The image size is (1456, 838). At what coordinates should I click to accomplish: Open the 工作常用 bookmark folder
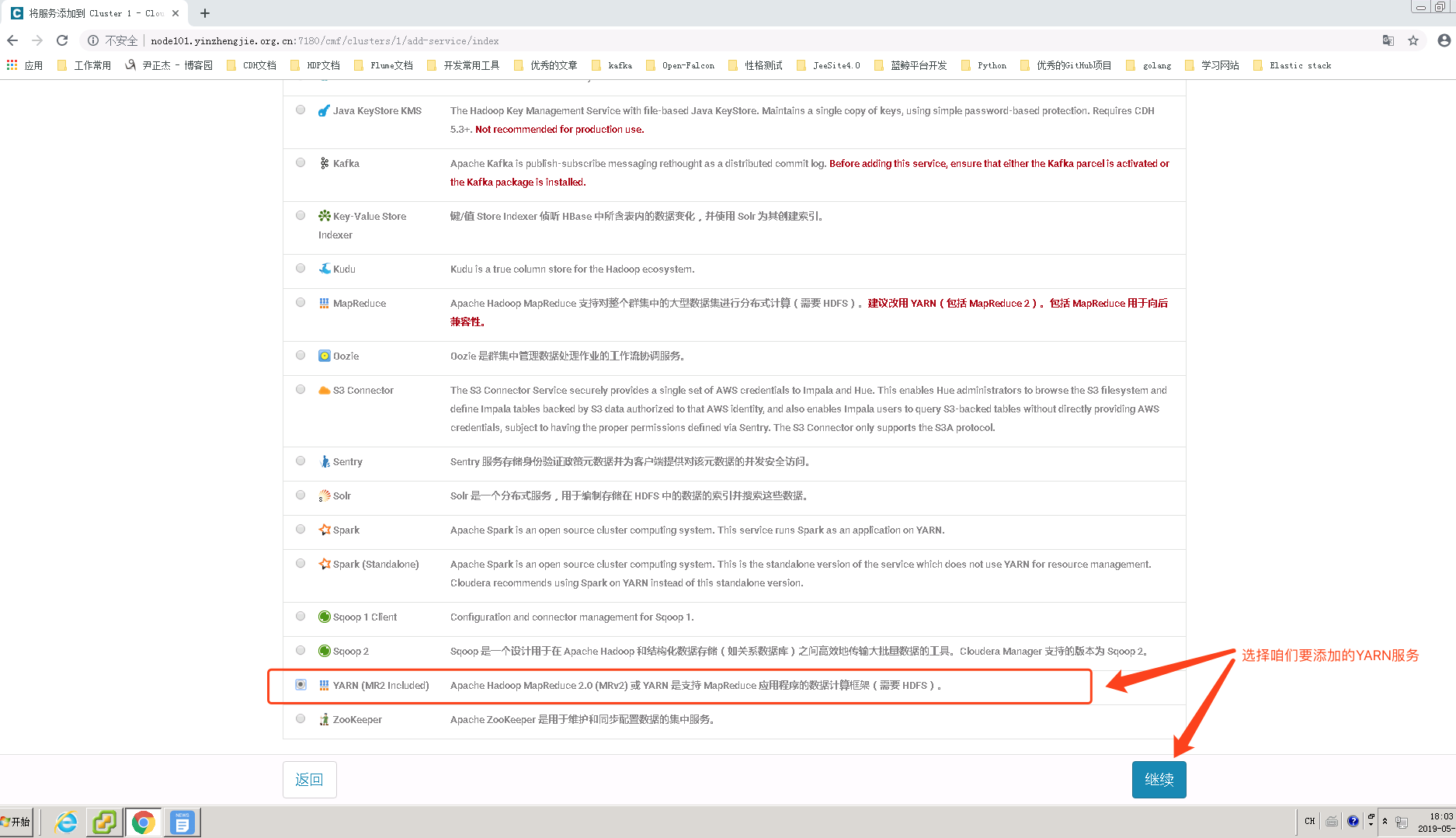tap(84, 65)
